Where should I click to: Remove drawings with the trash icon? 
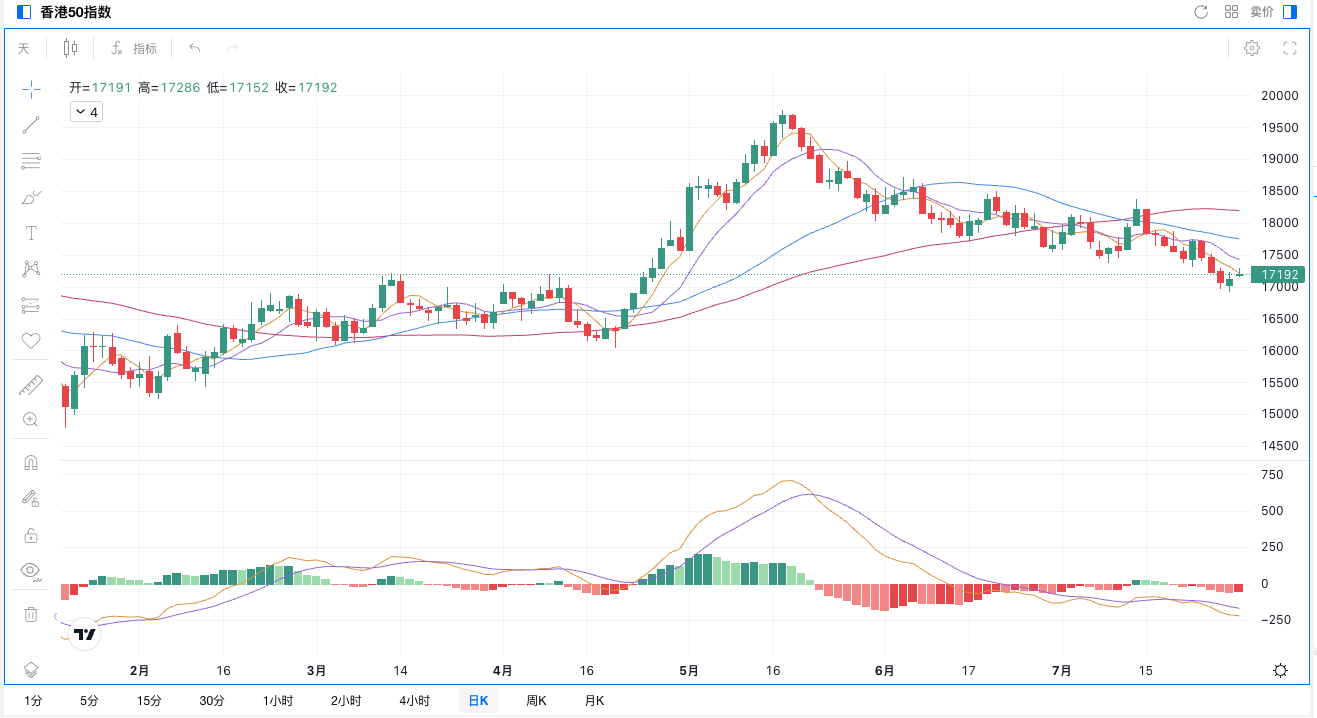tap(31, 614)
